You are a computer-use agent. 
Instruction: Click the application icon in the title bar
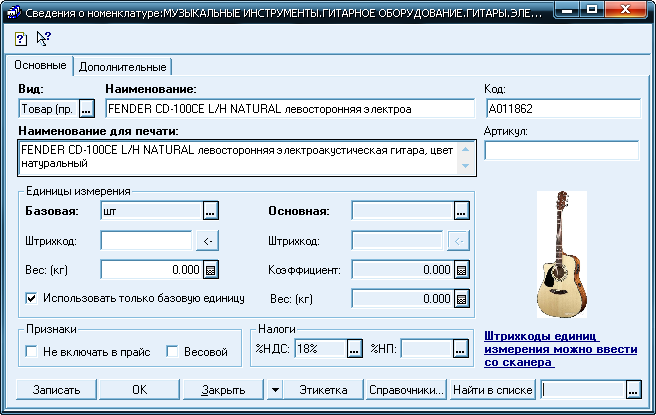pos(13,12)
